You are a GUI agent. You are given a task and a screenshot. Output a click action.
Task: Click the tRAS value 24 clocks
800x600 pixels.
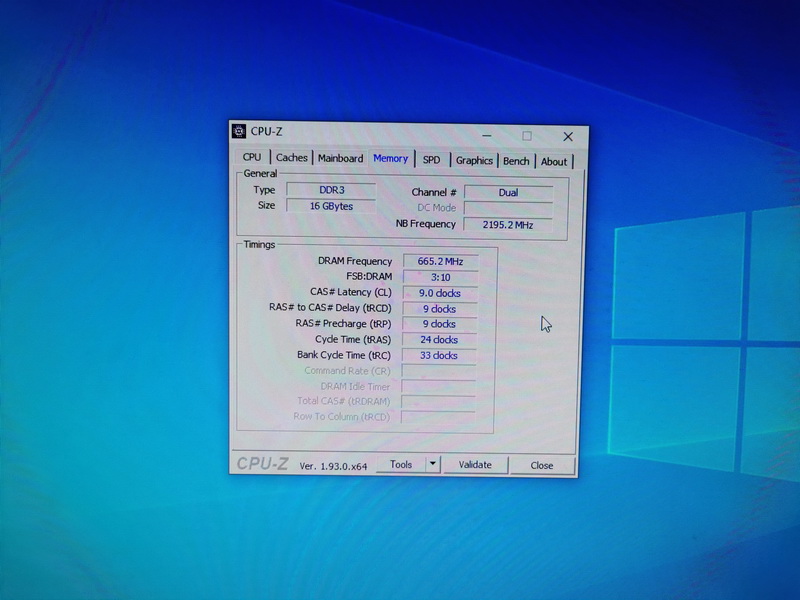[x=439, y=339]
